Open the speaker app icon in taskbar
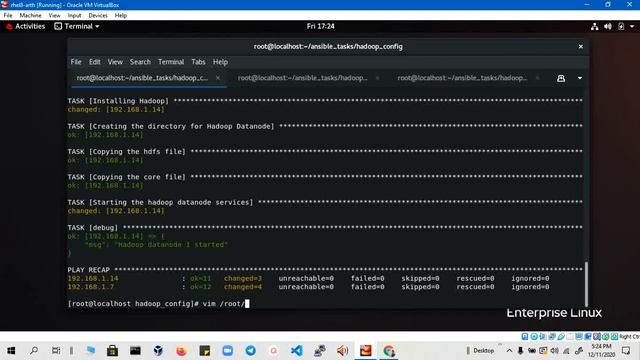Image resolution: width=640 pixels, height=360 pixels. tap(342, 351)
